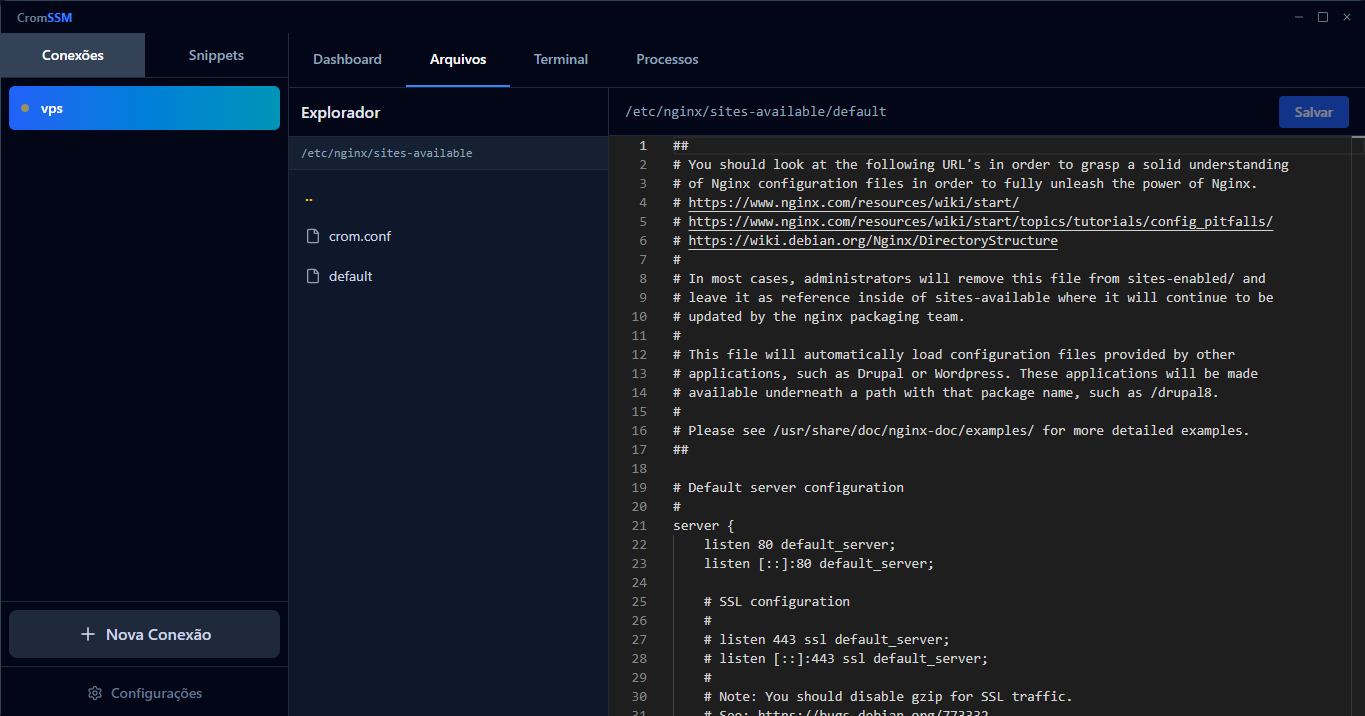Screen dimensions: 1365x716
Task: Click the status dot on vps connection
Action: [25, 108]
